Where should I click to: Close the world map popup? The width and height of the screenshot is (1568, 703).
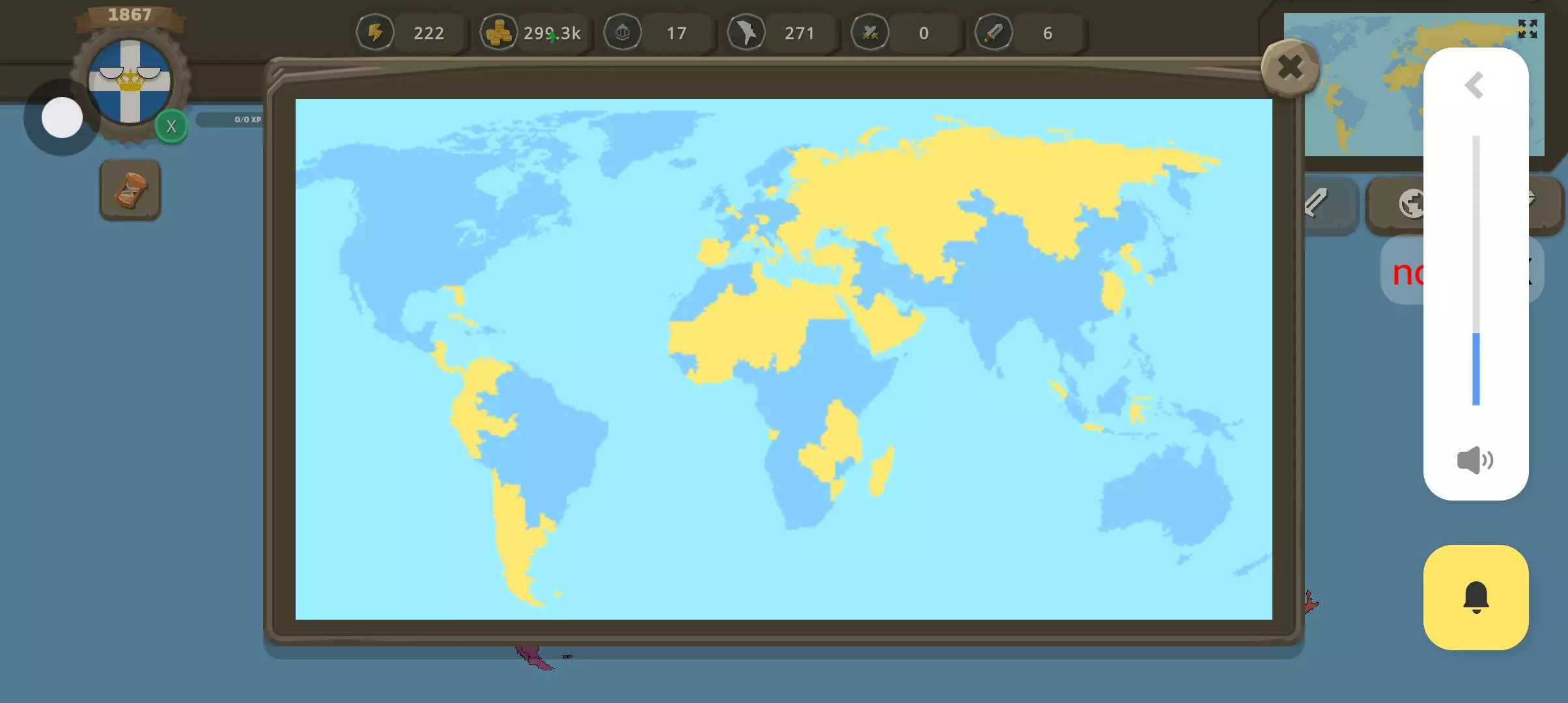(1290, 68)
